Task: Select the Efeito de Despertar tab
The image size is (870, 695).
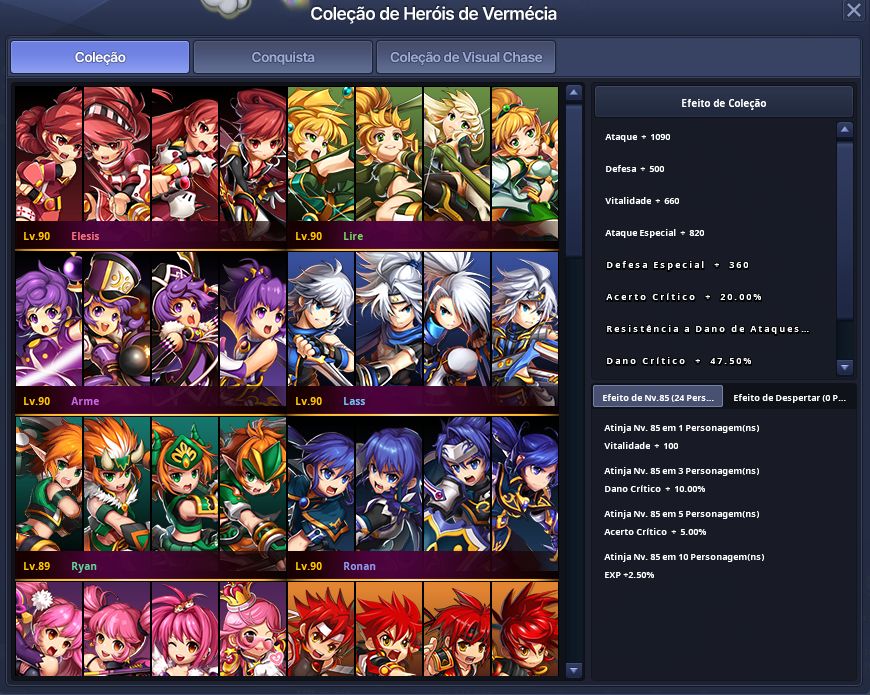Action: point(789,397)
